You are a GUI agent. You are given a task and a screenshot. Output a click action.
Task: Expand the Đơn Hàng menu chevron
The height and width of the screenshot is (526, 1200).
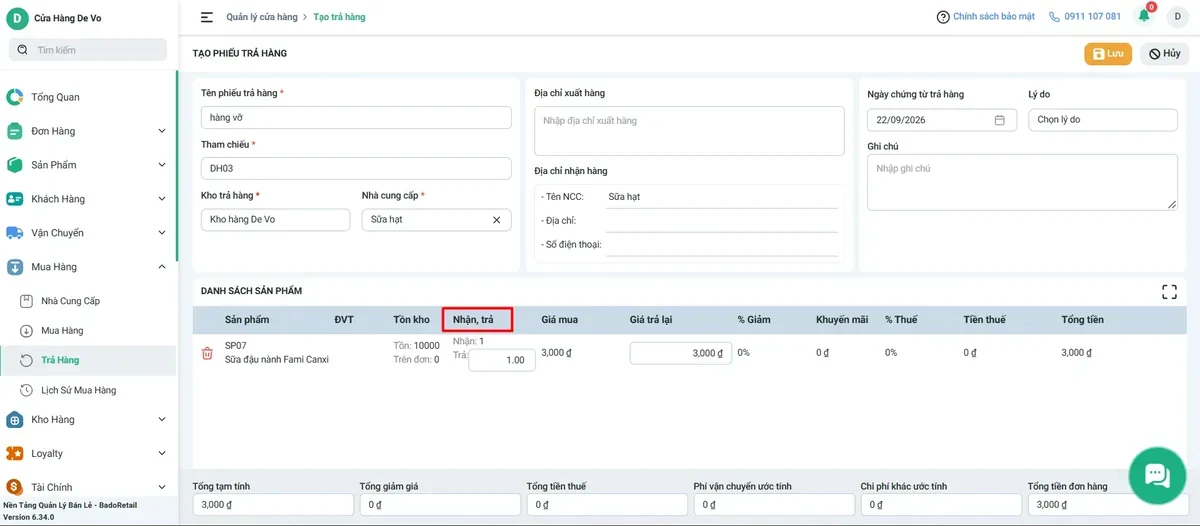(162, 131)
